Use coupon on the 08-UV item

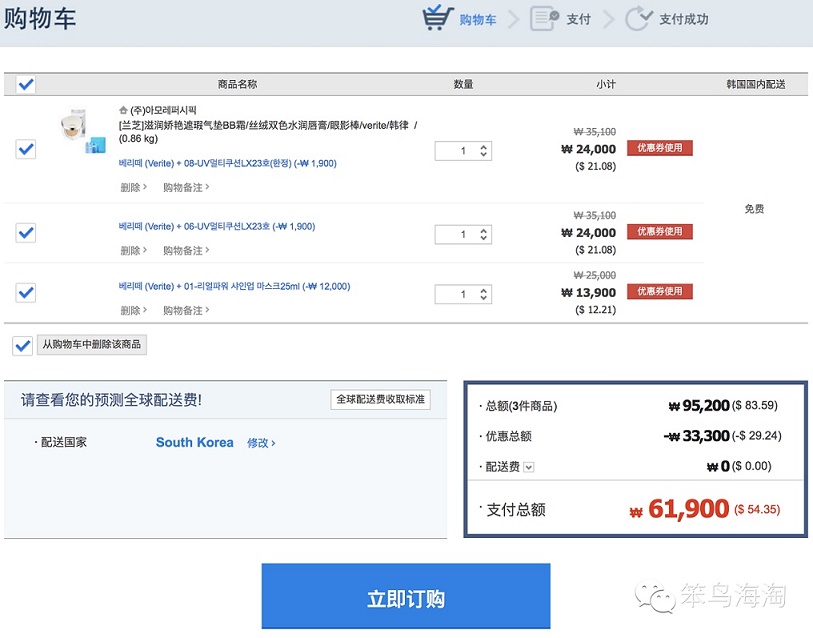pyautogui.click(x=660, y=148)
